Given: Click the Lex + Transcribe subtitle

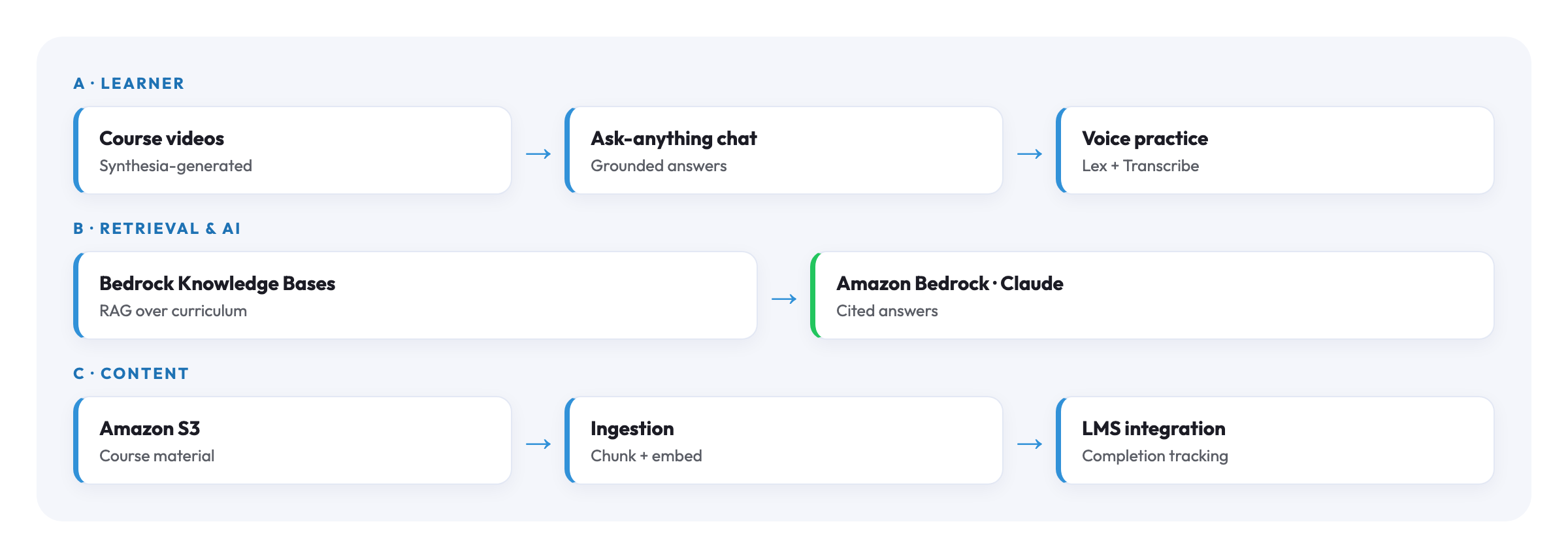Looking at the screenshot, I should point(1140,166).
